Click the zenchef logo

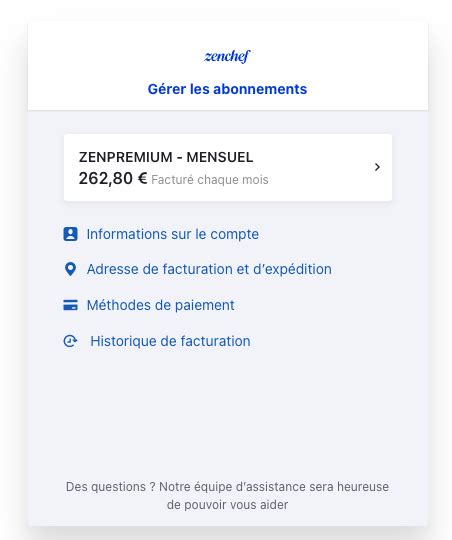(227, 56)
